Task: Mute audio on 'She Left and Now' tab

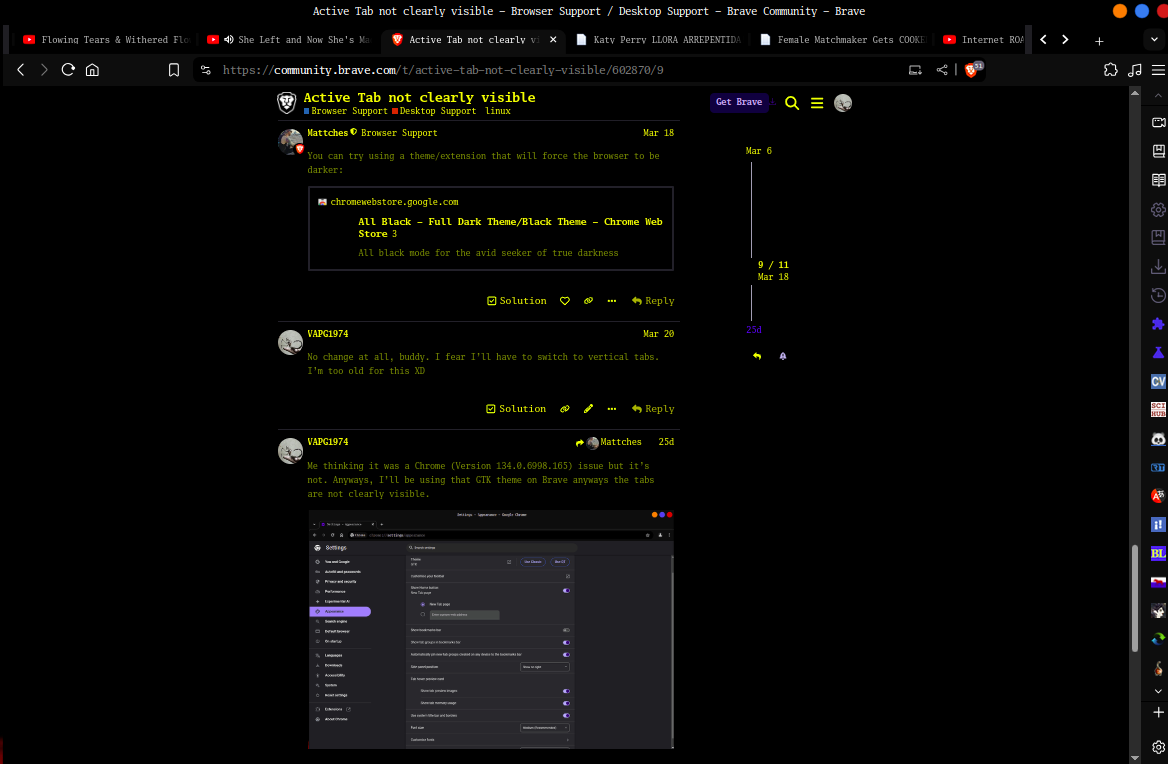Action: click(x=229, y=39)
